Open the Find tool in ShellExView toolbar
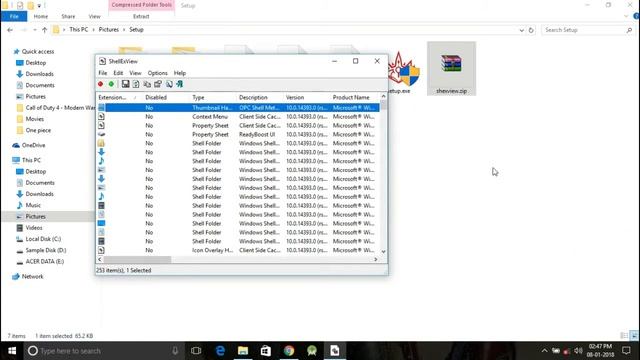Viewport: 640px width, 360px height. pos(169,84)
